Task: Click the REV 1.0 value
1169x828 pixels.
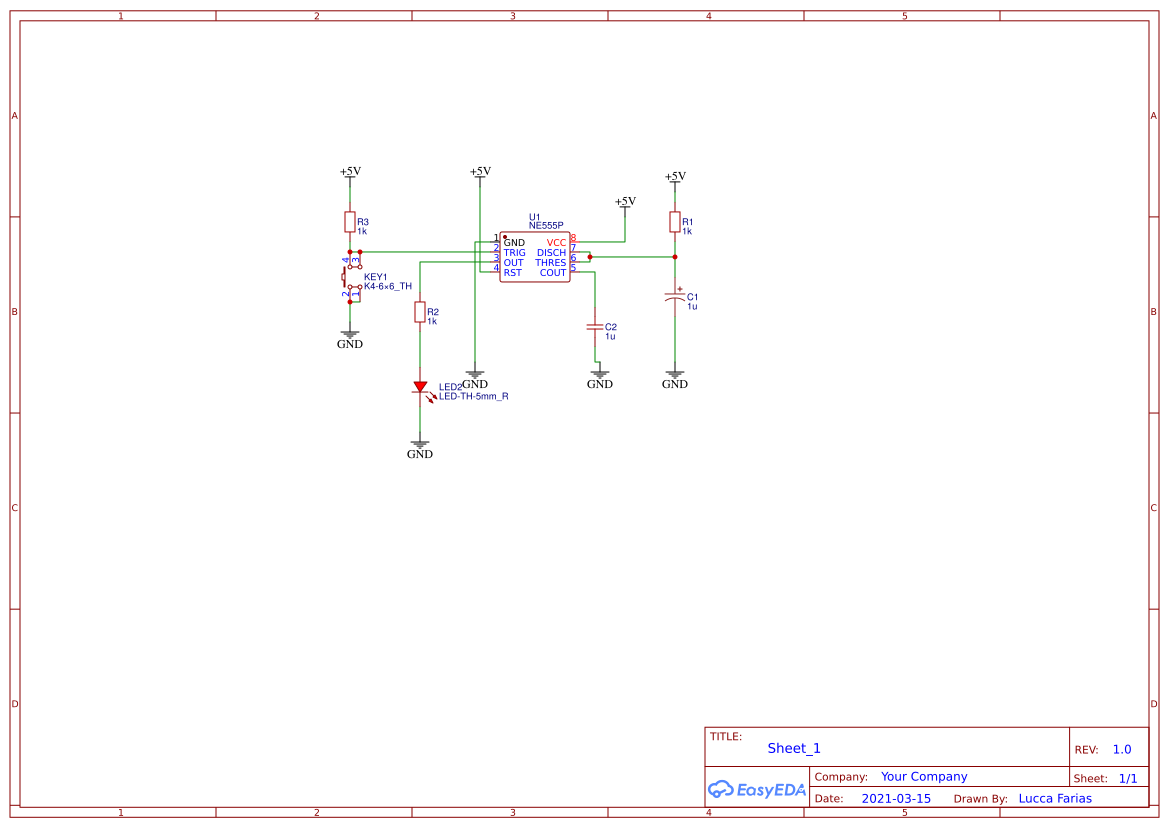Action: point(1122,750)
